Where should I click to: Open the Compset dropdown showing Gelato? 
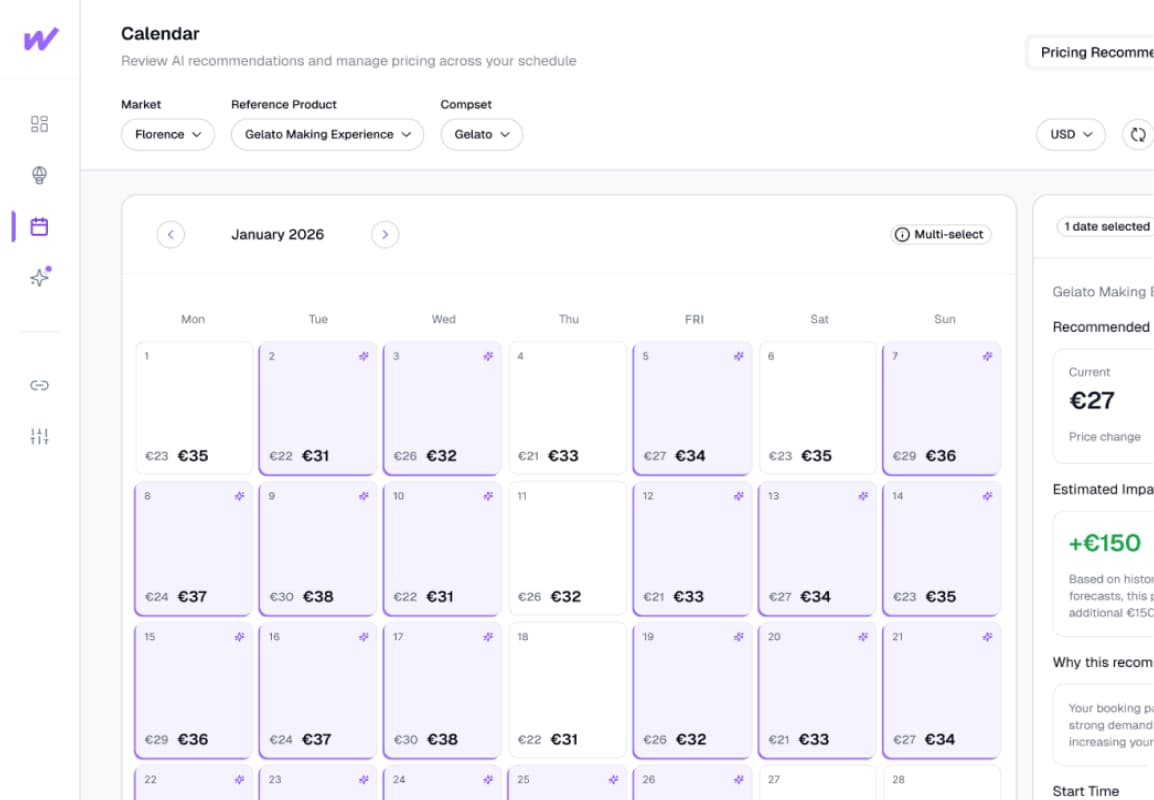[x=481, y=135]
